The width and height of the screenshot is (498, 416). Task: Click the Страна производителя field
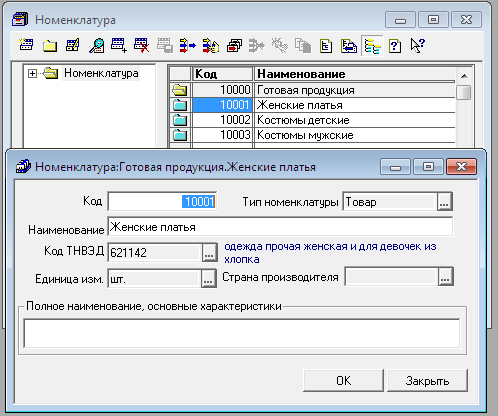(391, 277)
